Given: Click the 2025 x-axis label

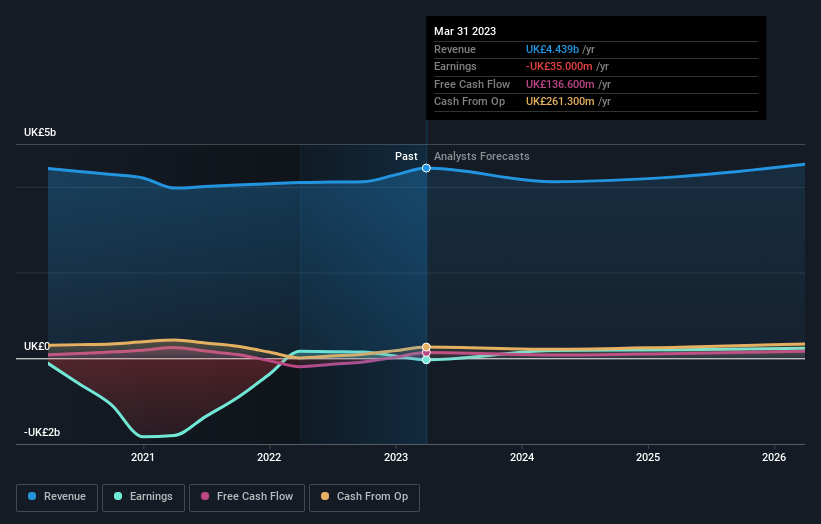Looking at the screenshot, I should [648, 457].
